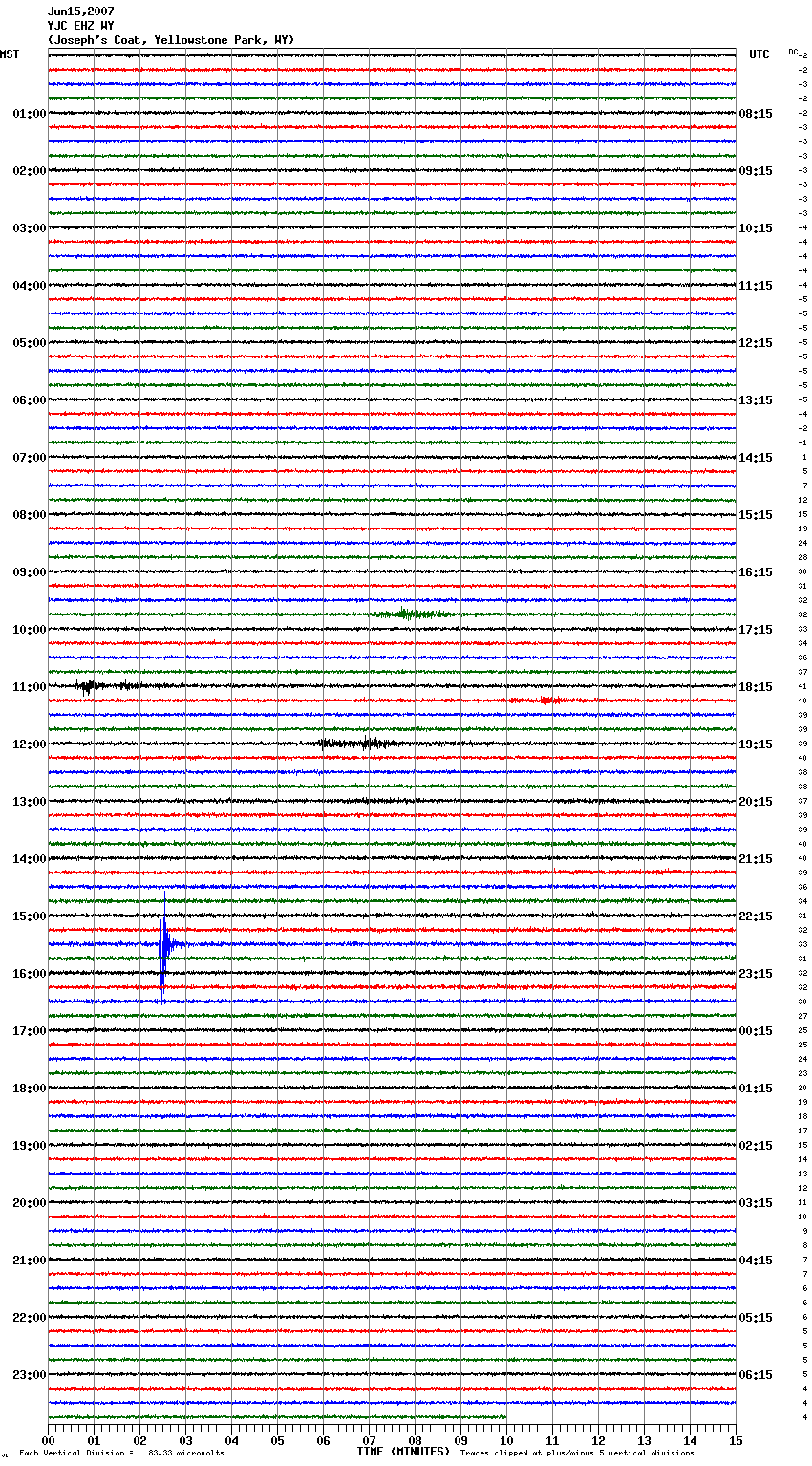Click the "23:00" MST time label
812x1466 pixels.
tap(30, 1375)
